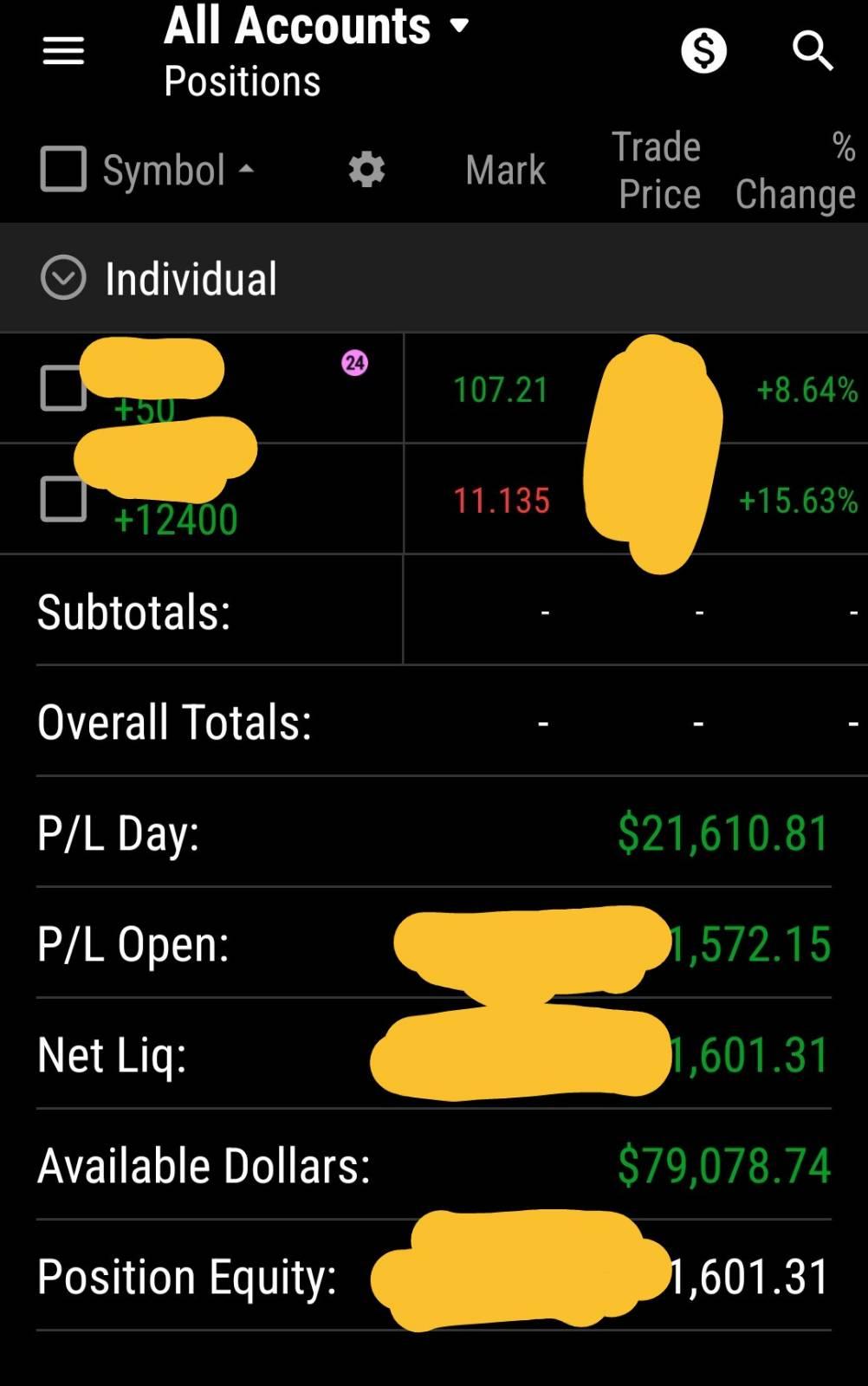Sort positions by Symbol column
This screenshot has height=1386, width=868.
(x=178, y=170)
